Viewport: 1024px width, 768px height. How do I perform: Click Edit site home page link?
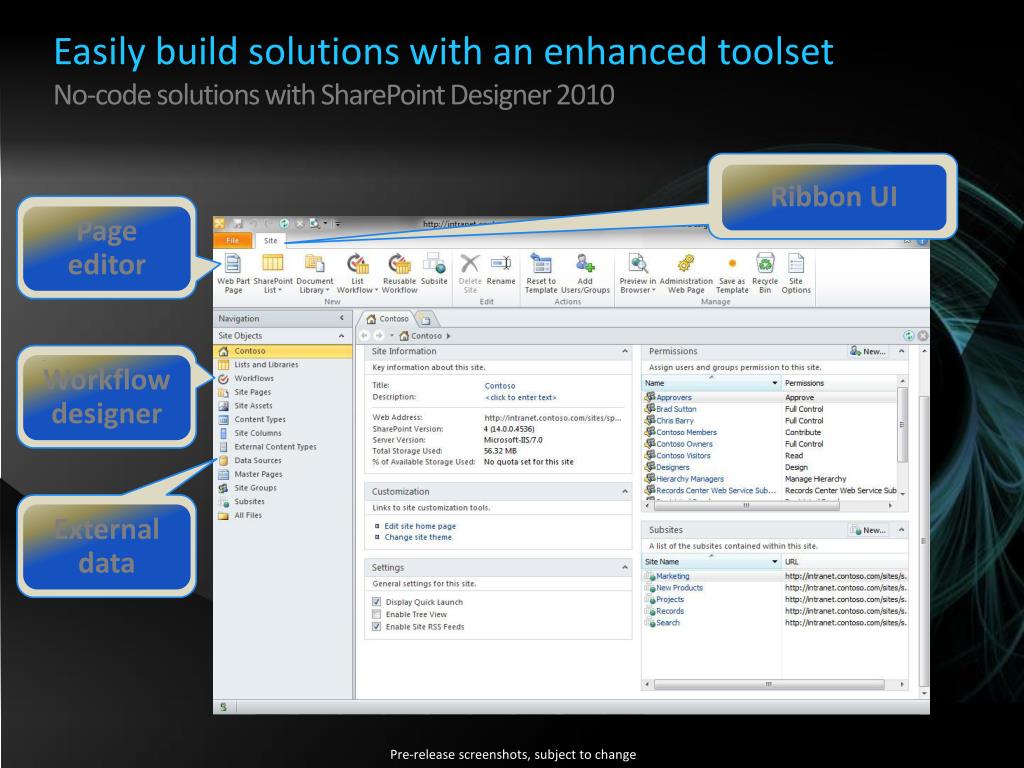420,526
